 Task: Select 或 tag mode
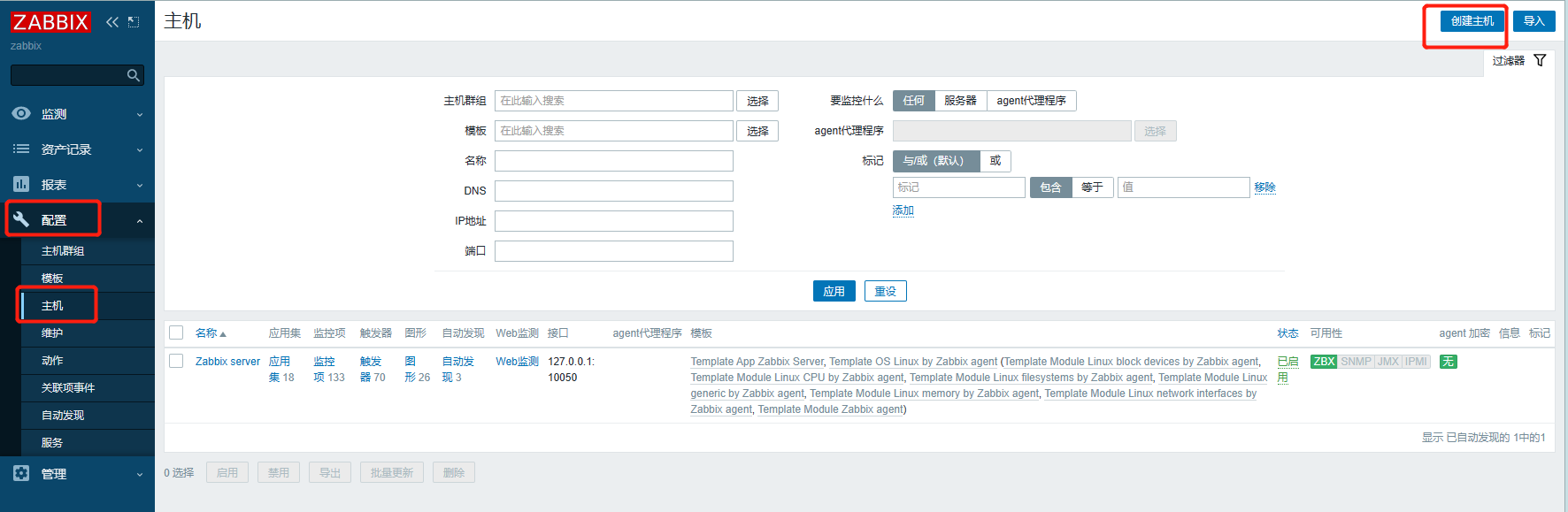pyautogui.click(x=995, y=161)
